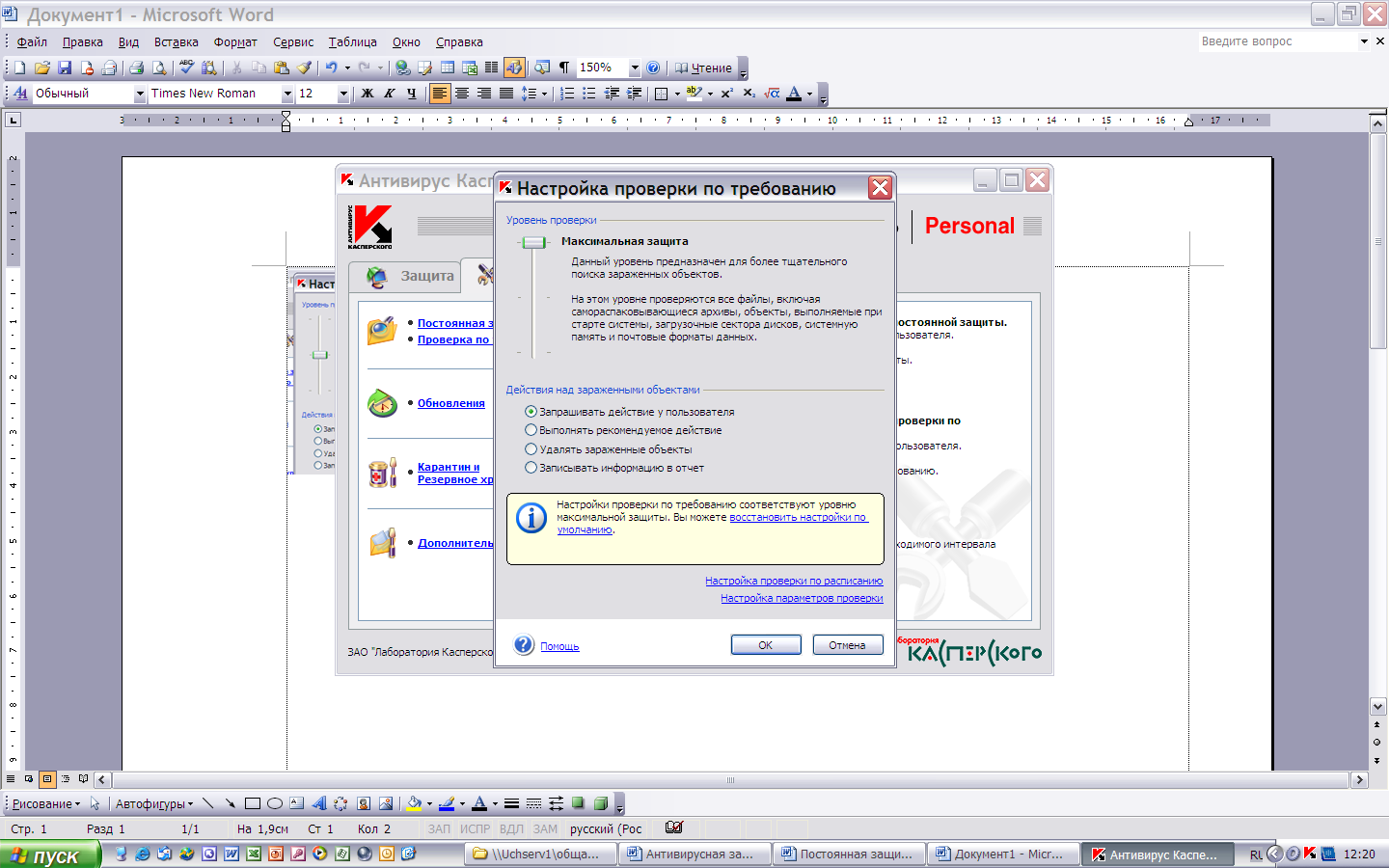
Task: Click the Insert Table toolbar icon
Action: coord(448,68)
